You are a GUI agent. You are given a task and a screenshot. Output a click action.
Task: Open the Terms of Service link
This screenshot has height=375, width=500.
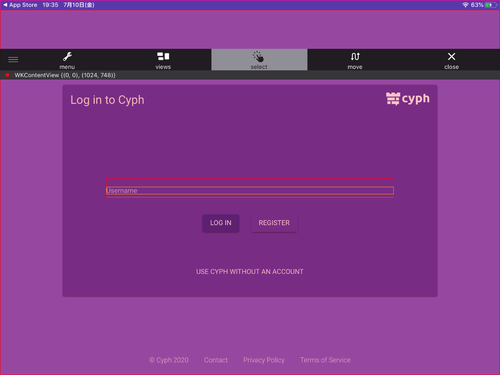tap(325, 360)
